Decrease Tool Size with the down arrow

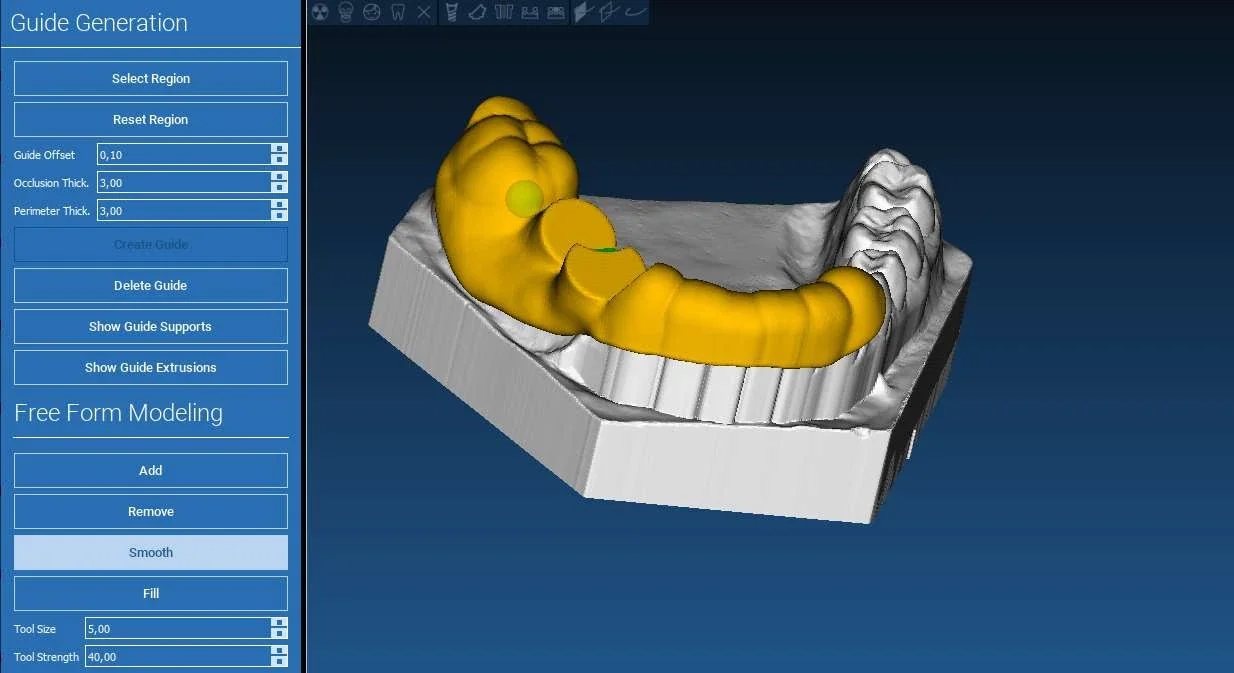(x=280, y=634)
